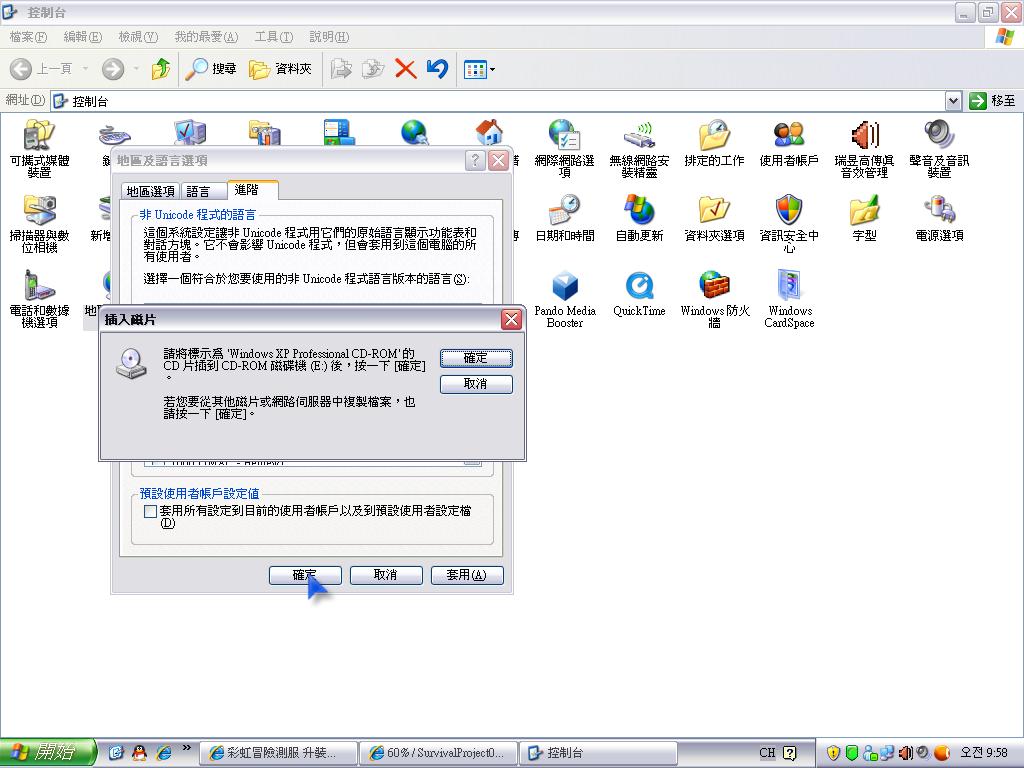Screen dimensions: 1024x768
Task: Open the views dropdown in toolbar
Action: click(491, 69)
